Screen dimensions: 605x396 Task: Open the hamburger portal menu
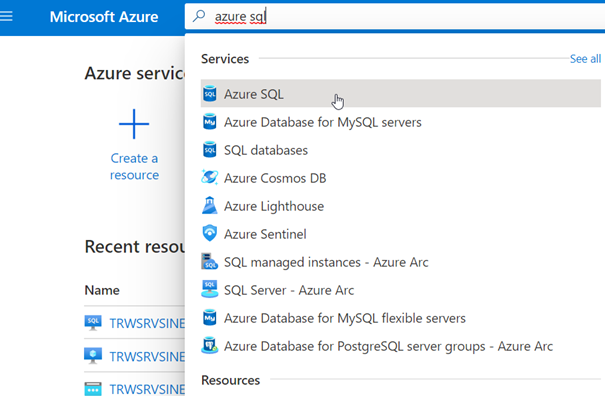click(x=6, y=16)
